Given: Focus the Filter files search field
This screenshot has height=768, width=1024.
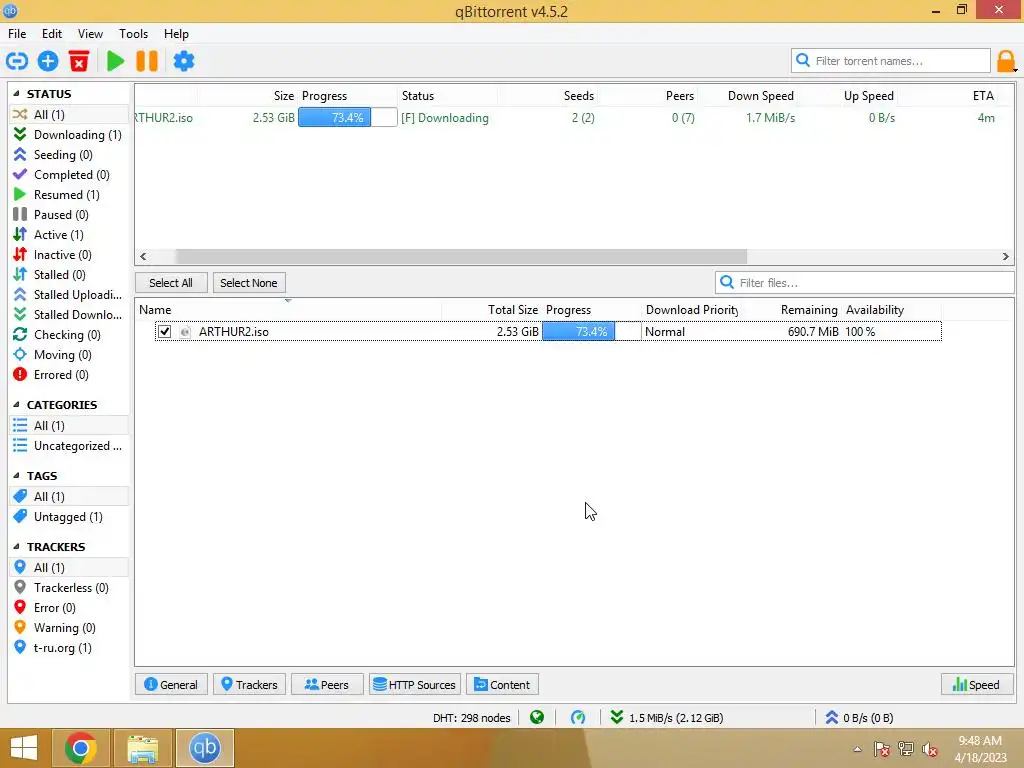Looking at the screenshot, I should 865,283.
